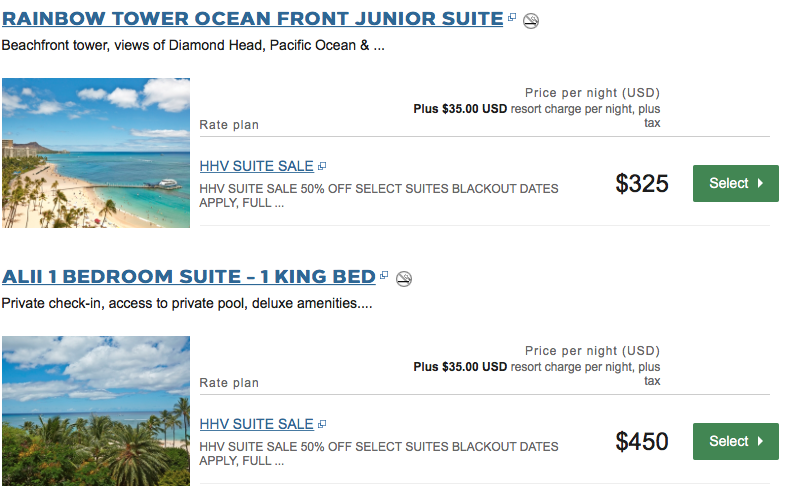
Task: Open HHV Suite Sale rate plan for Alii suite
Action: (256, 424)
